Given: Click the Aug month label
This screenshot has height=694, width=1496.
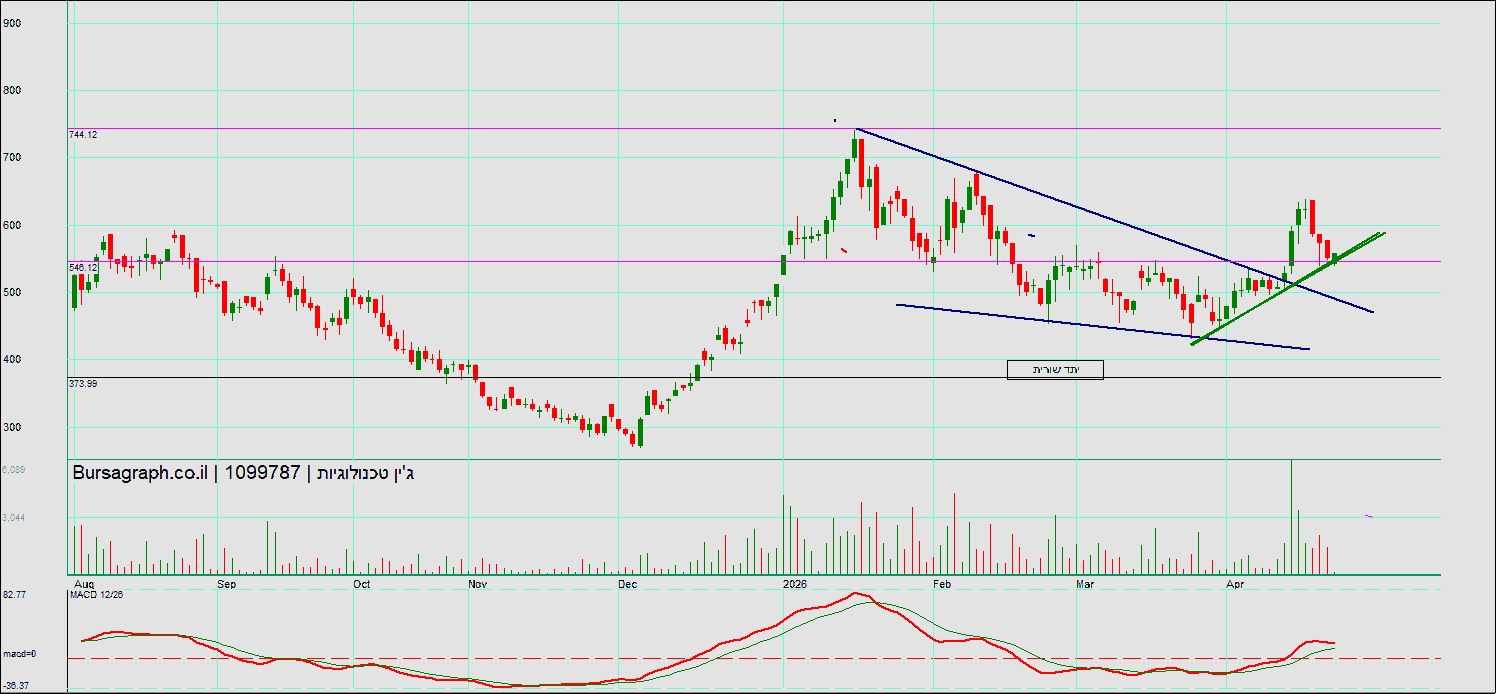Looking at the screenshot, I should (x=84, y=583).
